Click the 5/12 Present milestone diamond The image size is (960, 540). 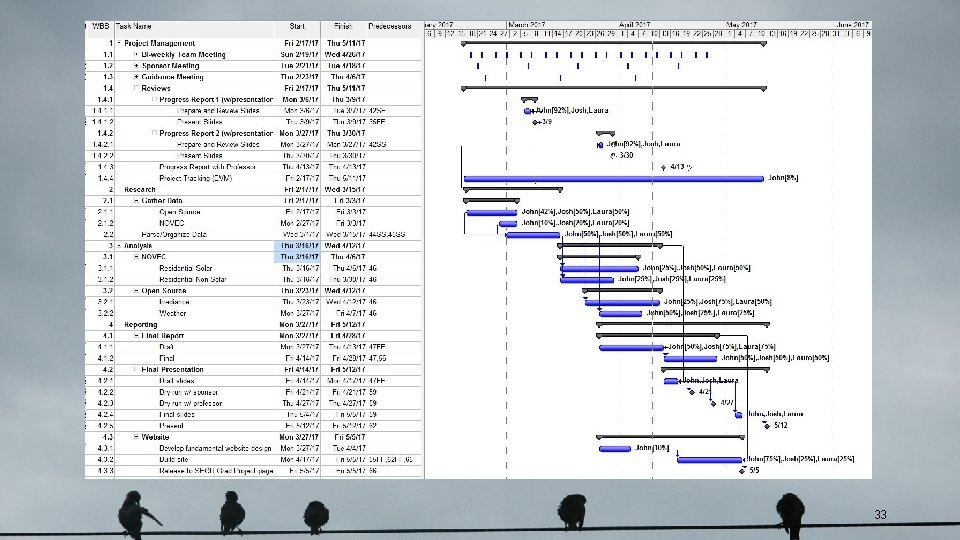point(767,426)
